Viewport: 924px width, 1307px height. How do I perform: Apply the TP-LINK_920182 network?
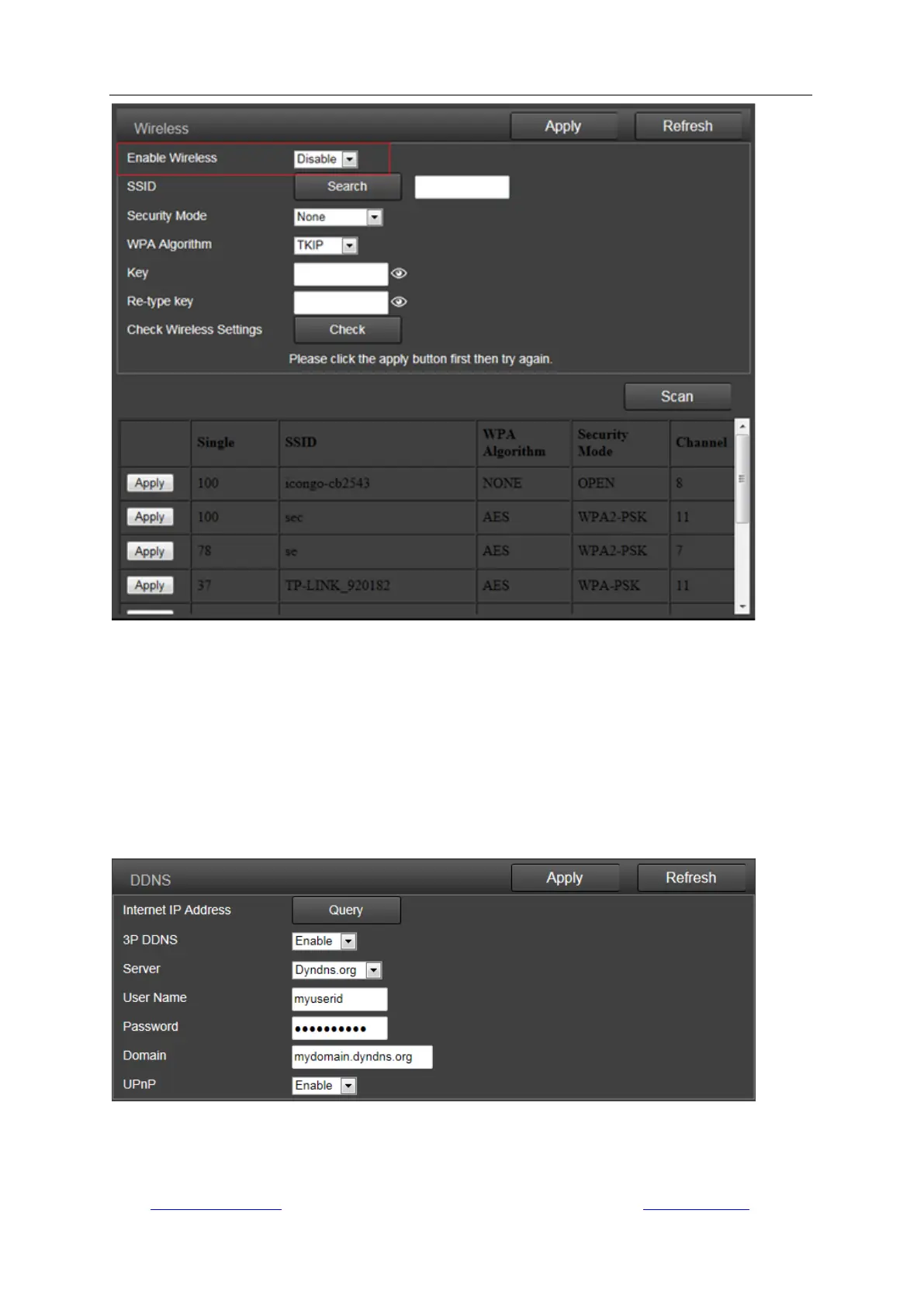[150, 585]
